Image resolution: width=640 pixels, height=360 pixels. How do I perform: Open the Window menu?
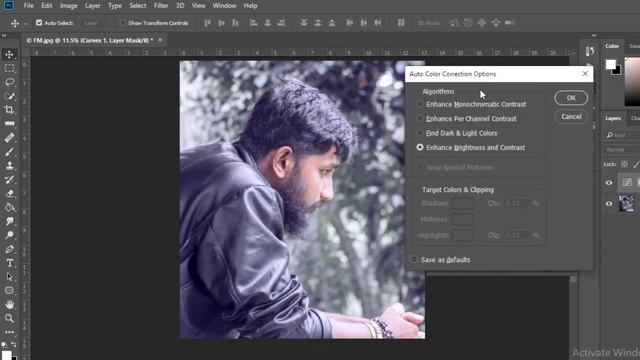pyautogui.click(x=224, y=6)
